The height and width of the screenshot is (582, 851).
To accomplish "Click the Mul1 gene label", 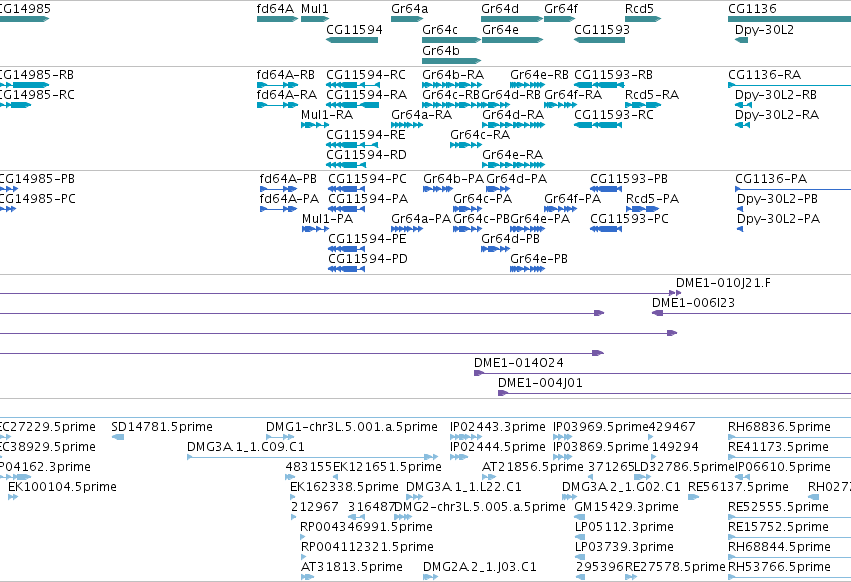I will [315, 9].
